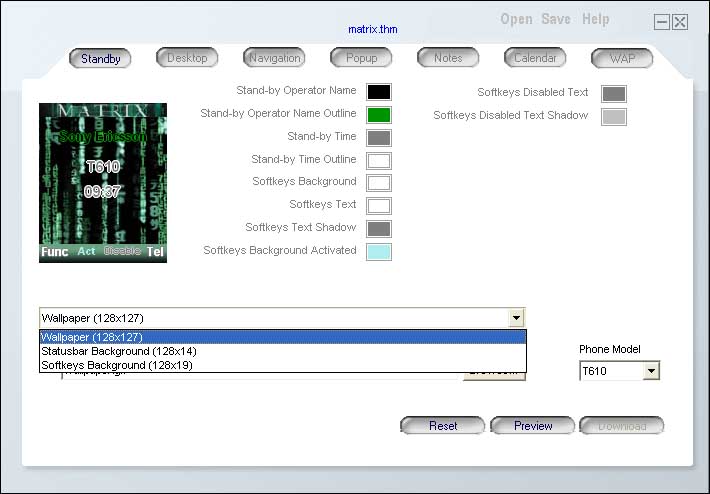Pick the Stand-by Operator Name color
This screenshot has width=710, height=494.
pyautogui.click(x=379, y=92)
